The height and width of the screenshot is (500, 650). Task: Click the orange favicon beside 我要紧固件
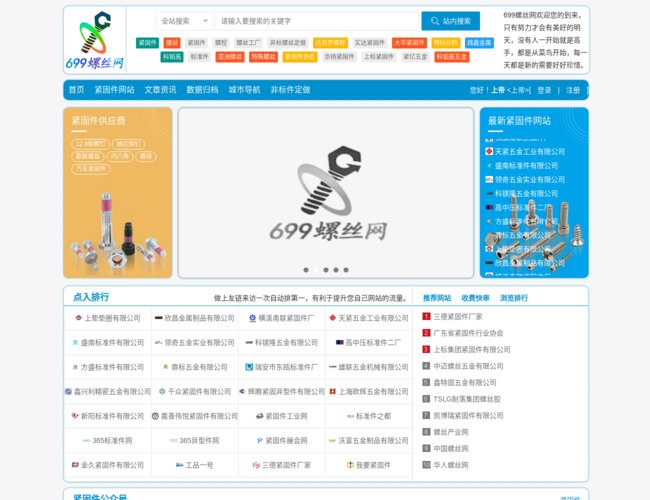(x=350, y=465)
